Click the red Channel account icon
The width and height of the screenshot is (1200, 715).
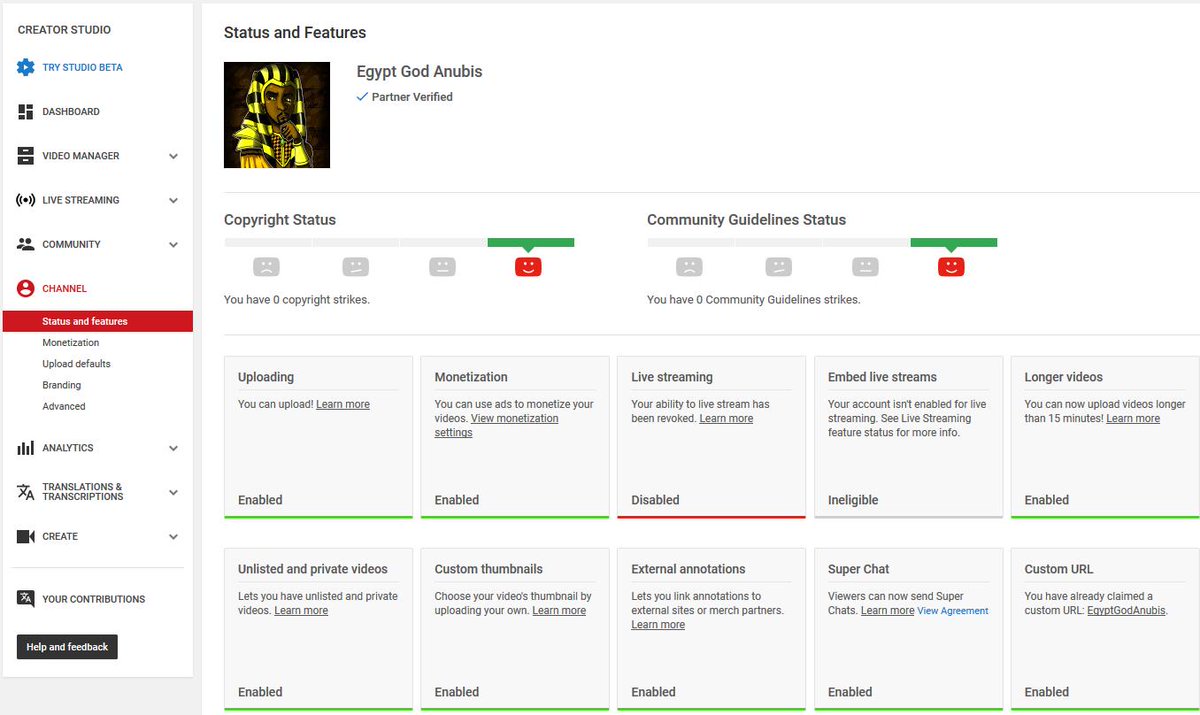coord(26,288)
